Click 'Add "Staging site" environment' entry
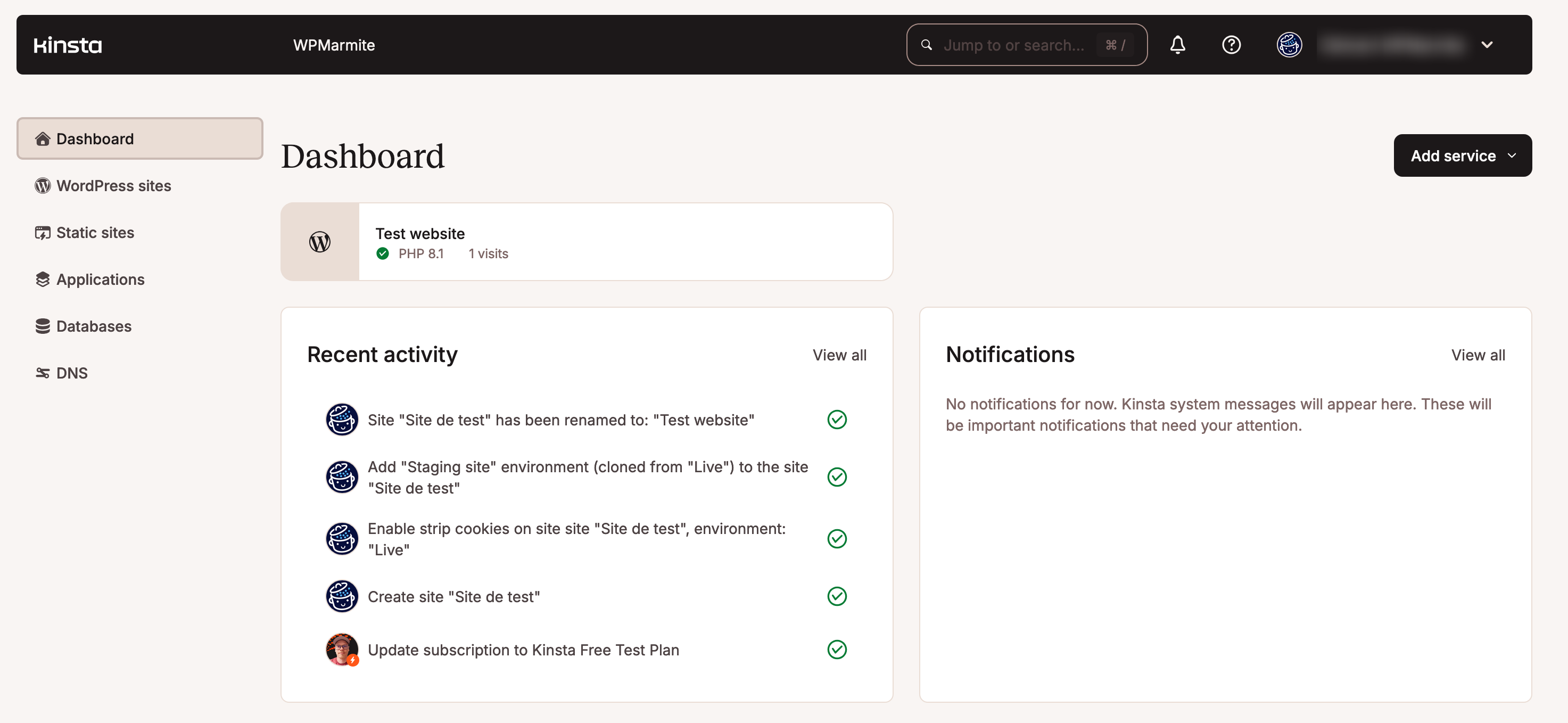 [x=588, y=478]
